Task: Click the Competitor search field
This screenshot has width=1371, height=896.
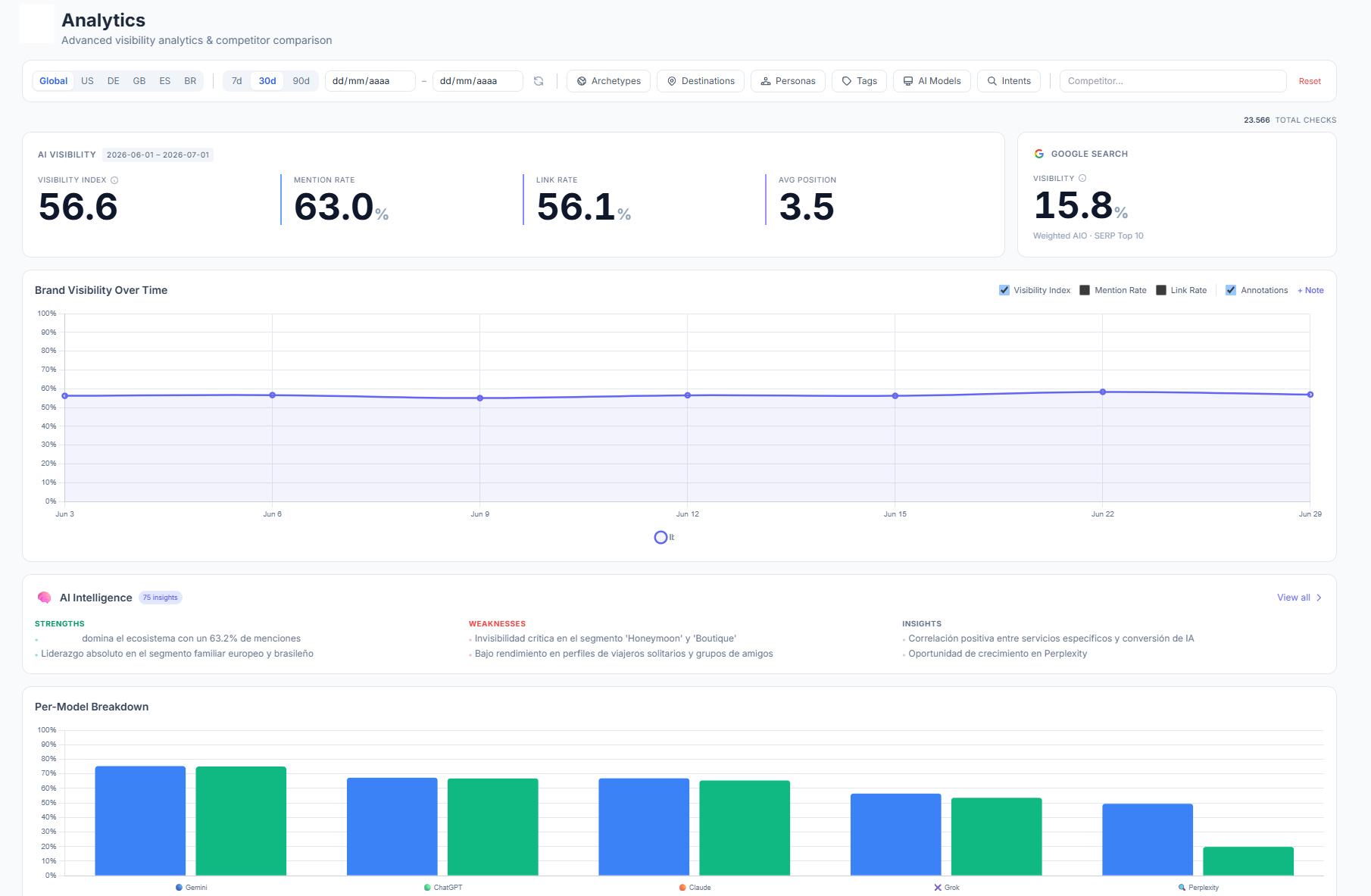Action: click(1173, 81)
